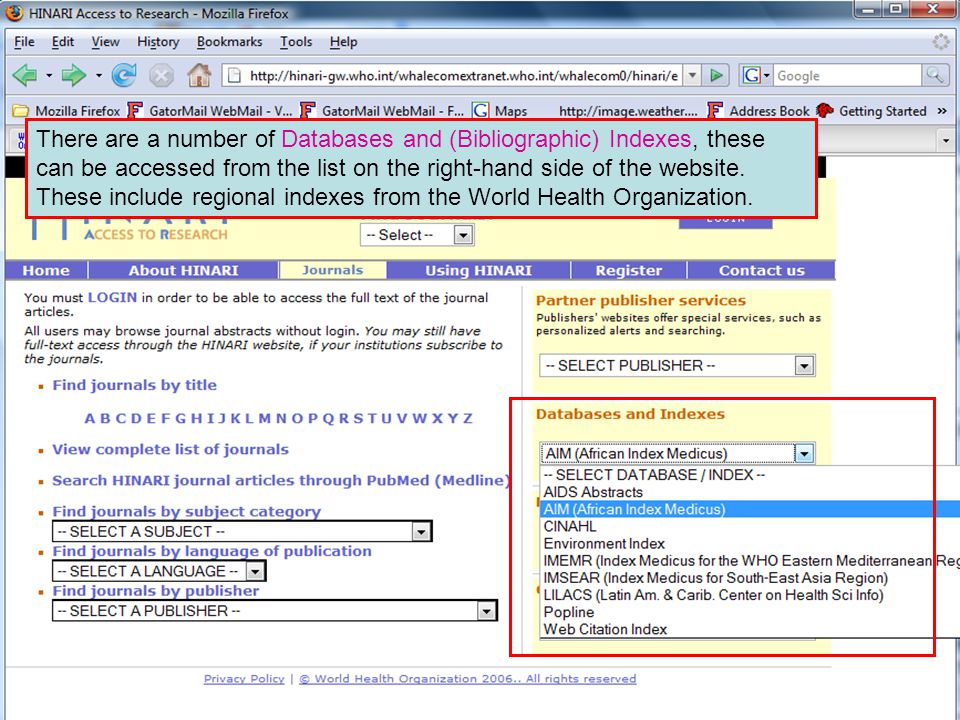This screenshot has width=960, height=720.
Task: Click letter M in alphabet list
Action: tap(264, 419)
